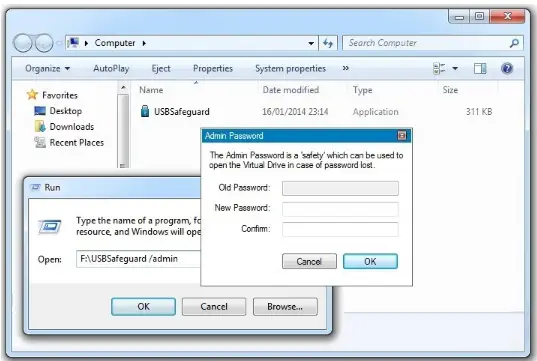Click the 311 KB size cell
537x361 pixels.
tap(479, 112)
